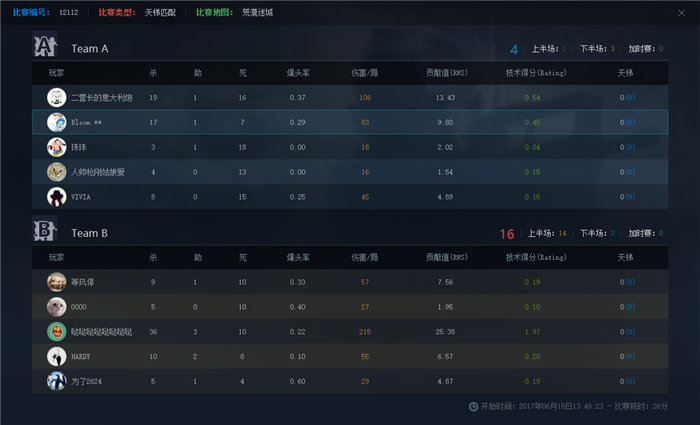The width and height of the screenshot is (700, 425).
Task: Sort Team A by 爆头率 column
Action: [297, 73]
